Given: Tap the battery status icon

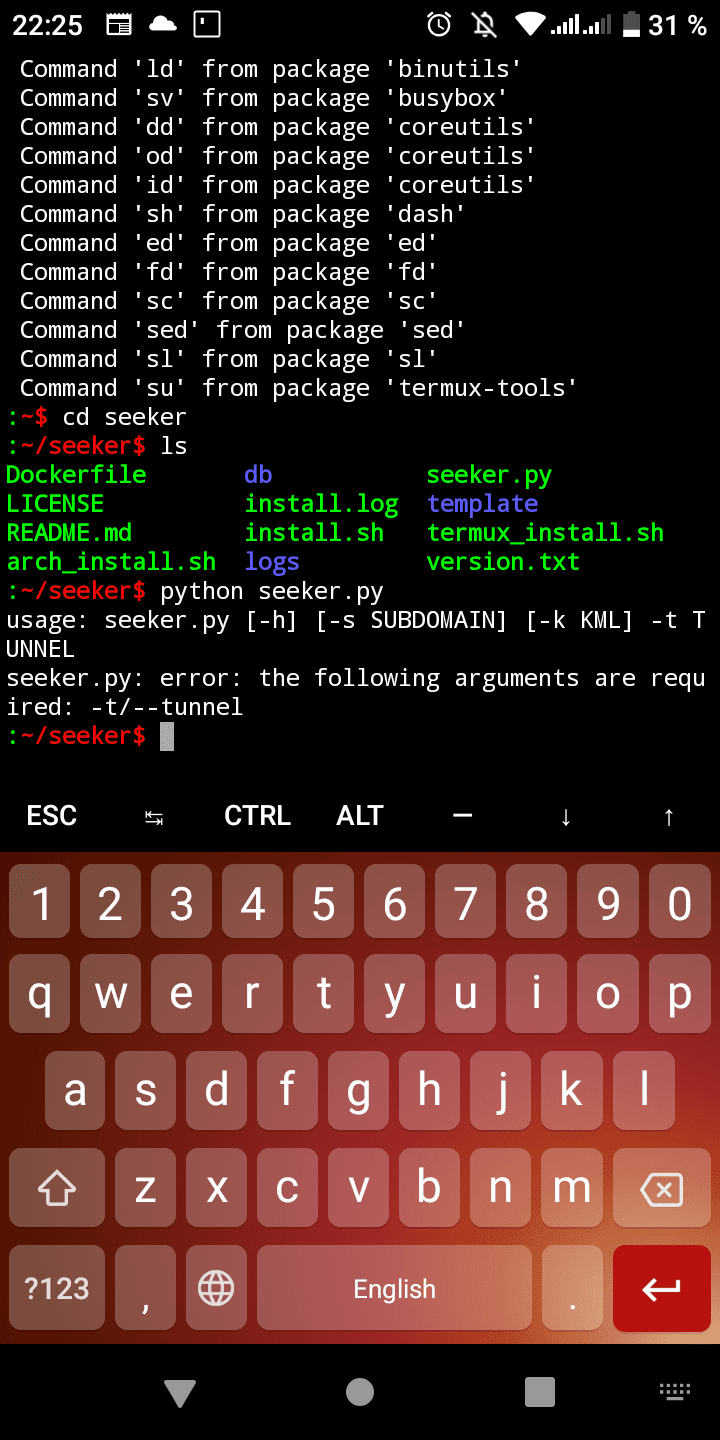Looking at the screenshot, I should 631,24.
